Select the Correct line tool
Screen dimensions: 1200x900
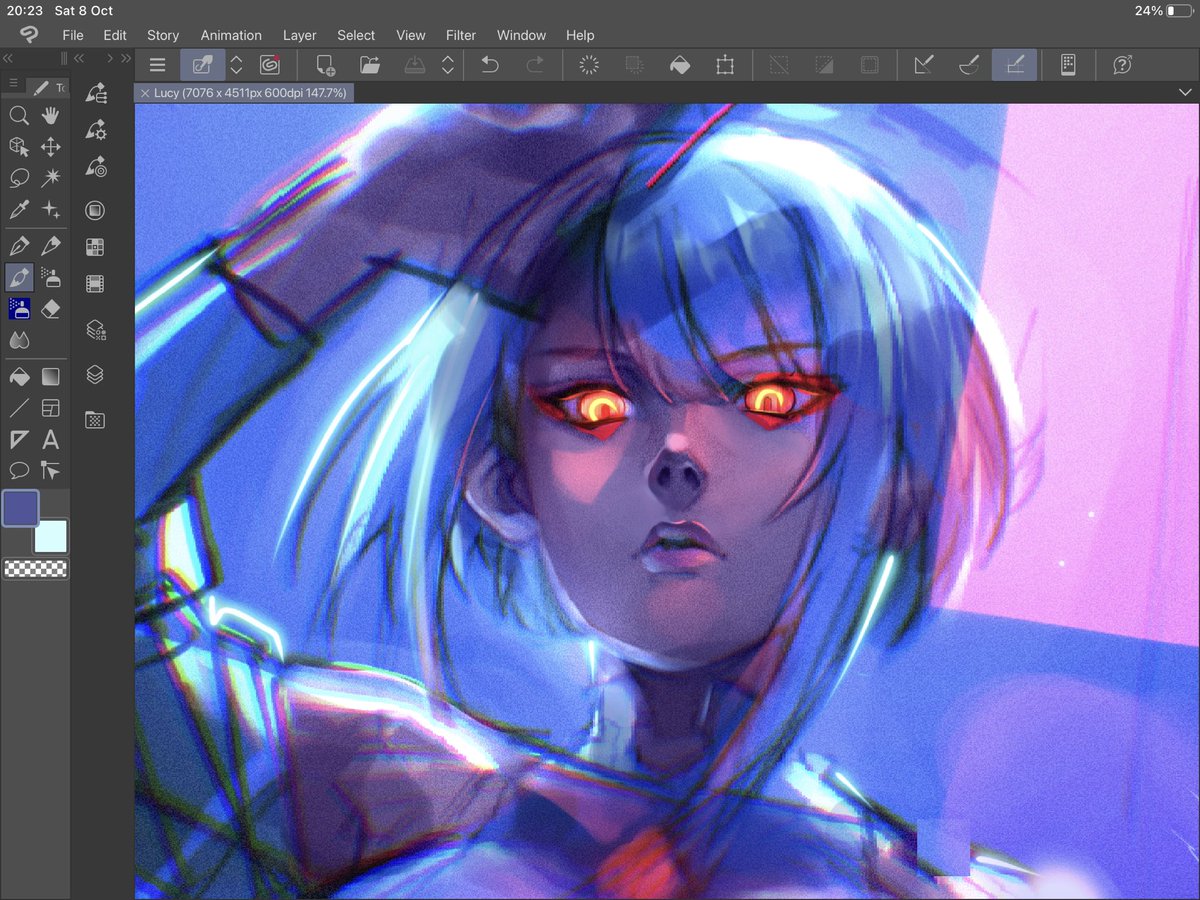50,470
